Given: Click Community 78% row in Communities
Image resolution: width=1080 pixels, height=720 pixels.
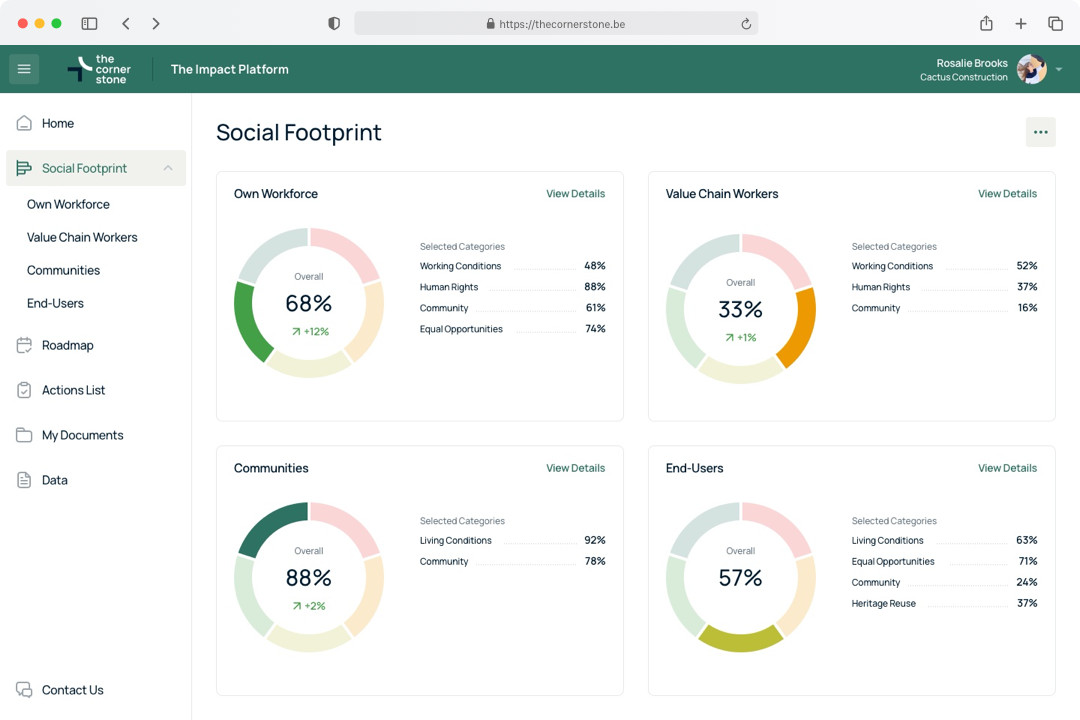Looking at the screenshot, I should tap(512, 561).
